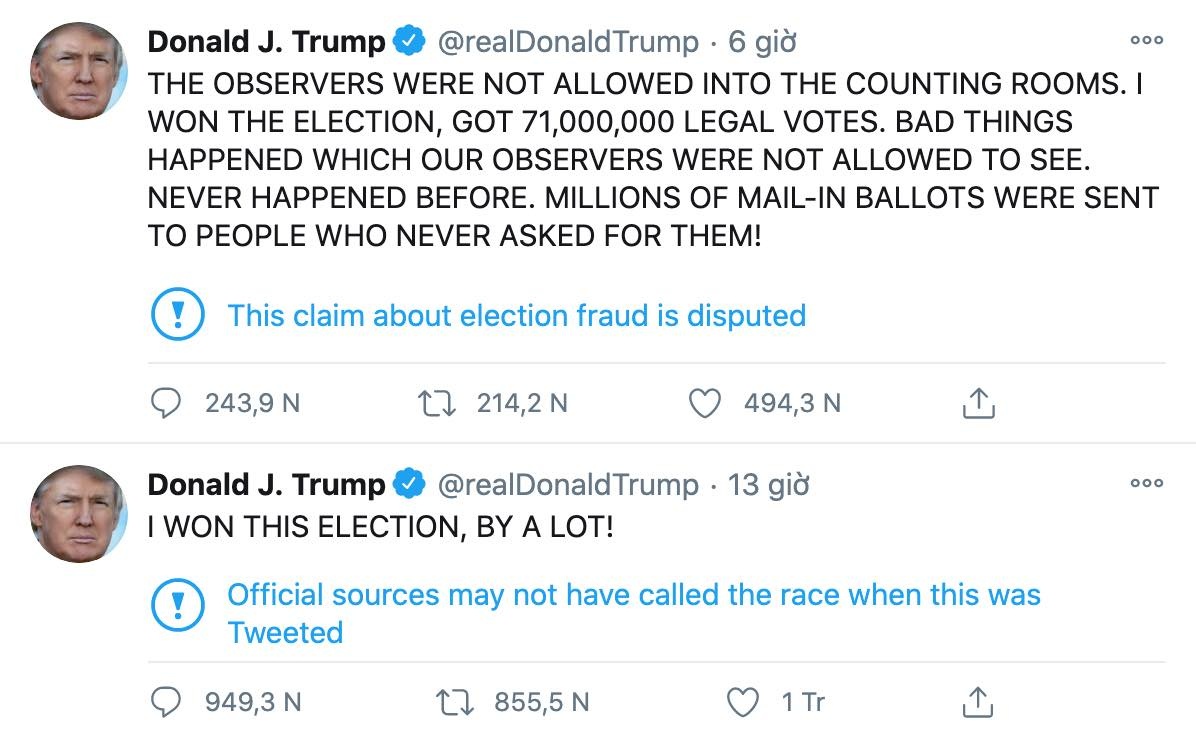This screenshot has height=740, width=1196.
Task: Open the share icon on the first tweet
Action: click(x=979, y=402)
